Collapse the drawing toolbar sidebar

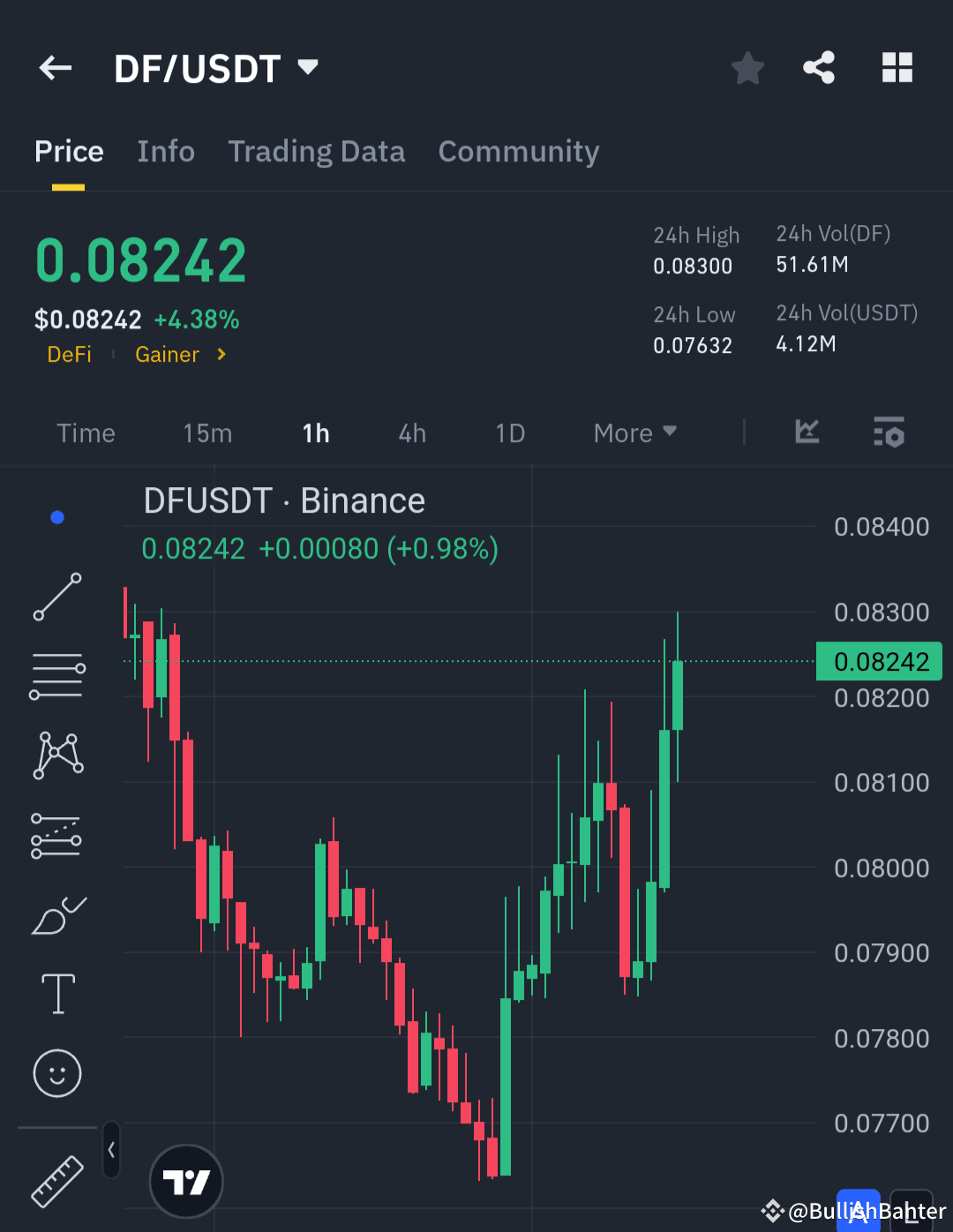[x=111, y=1150]
